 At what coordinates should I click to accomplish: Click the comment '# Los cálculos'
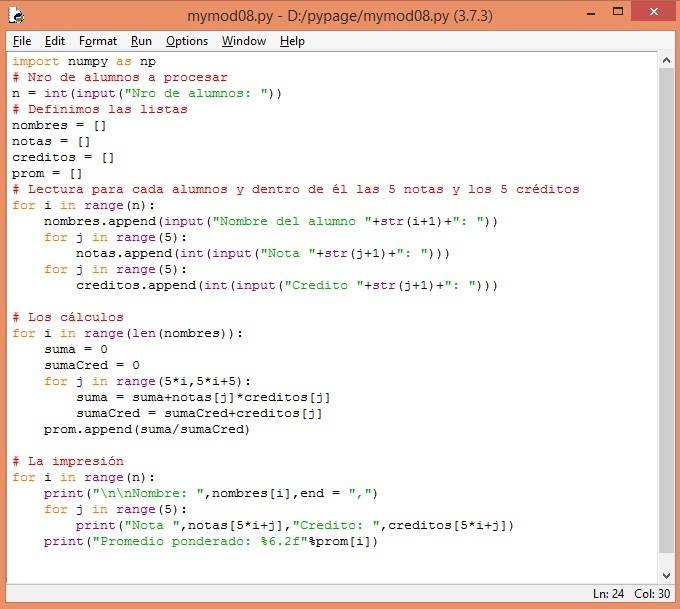pos(68,318)
